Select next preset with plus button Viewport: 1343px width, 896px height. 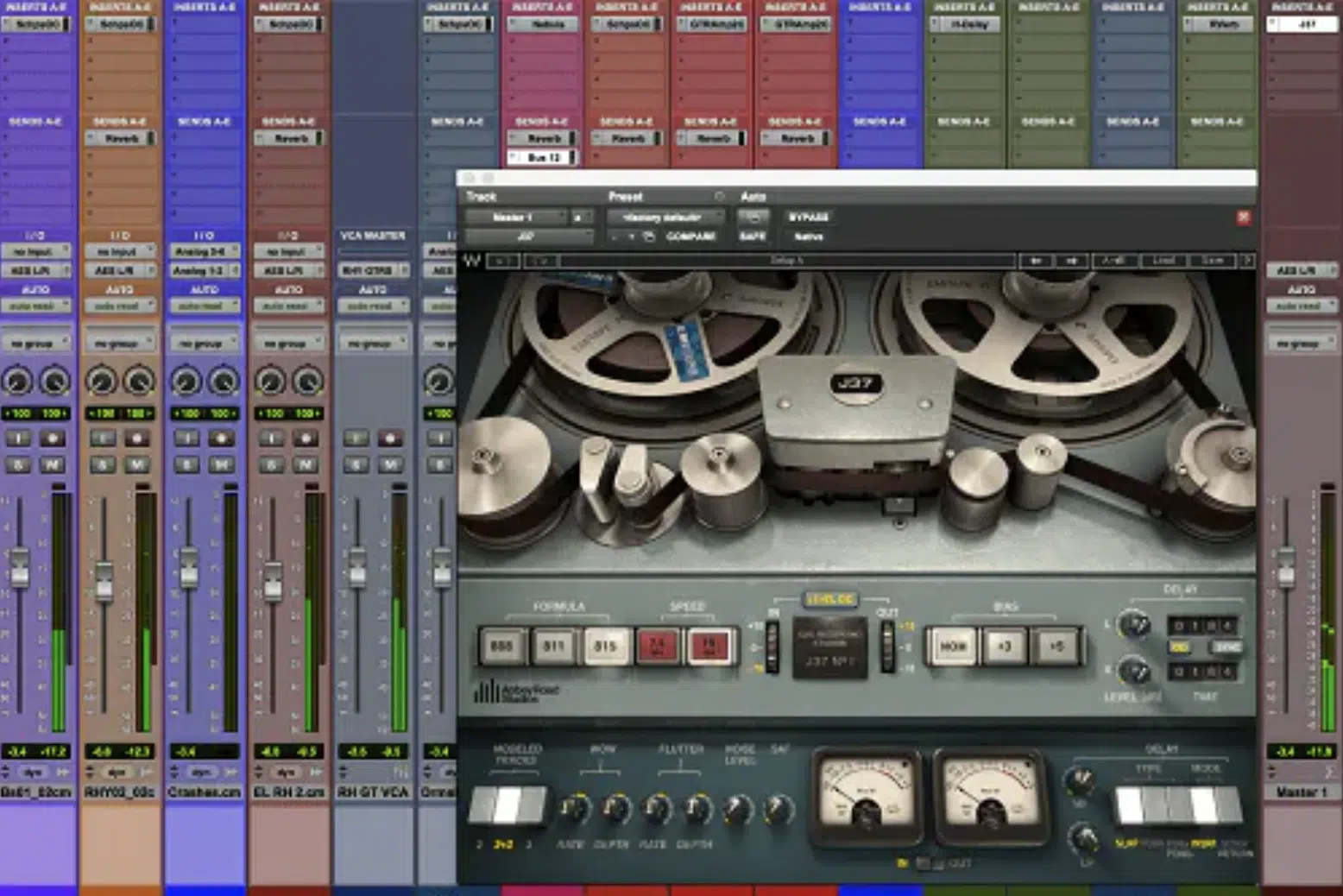[632, 237]
